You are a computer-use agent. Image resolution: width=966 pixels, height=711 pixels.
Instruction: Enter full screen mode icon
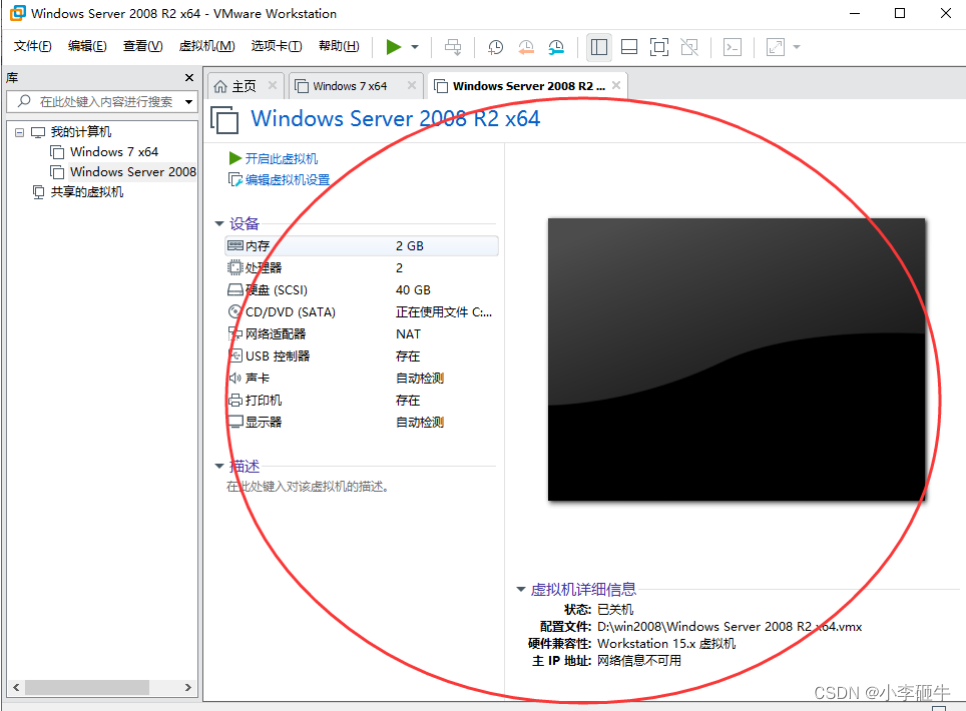click(x=659, y=47)
